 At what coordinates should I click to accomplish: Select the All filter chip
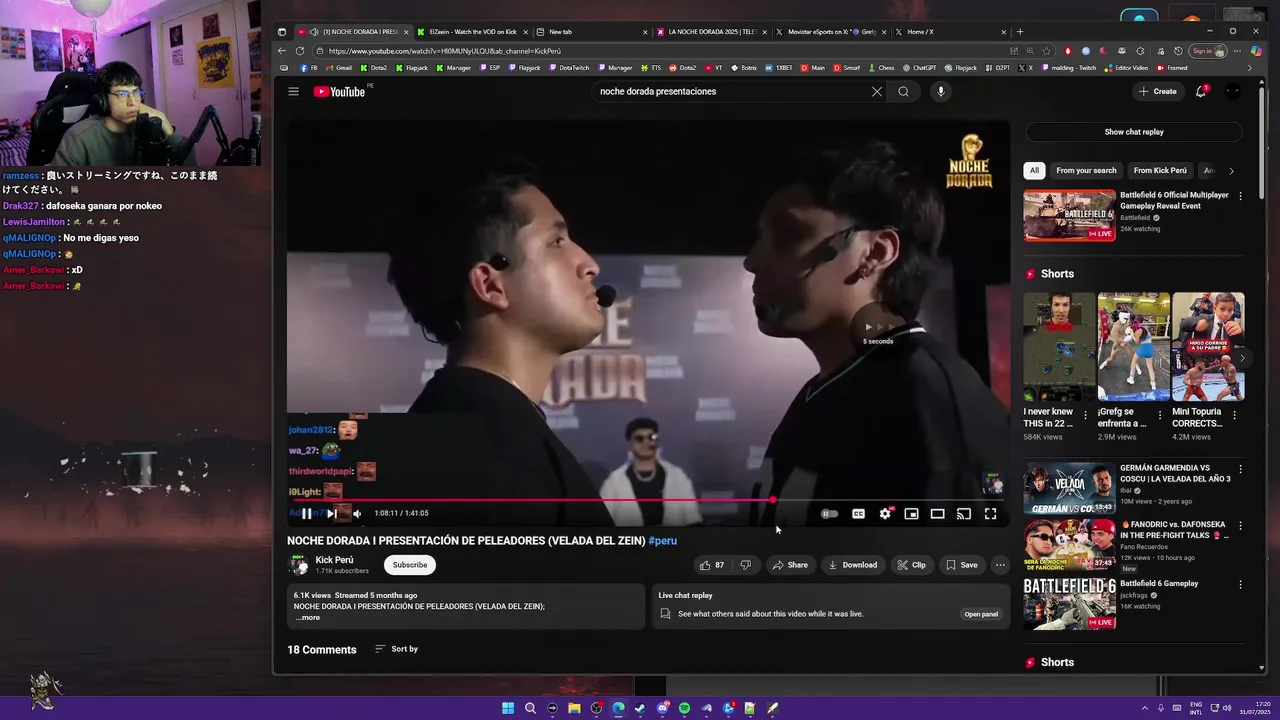[x=1034, y=170]
